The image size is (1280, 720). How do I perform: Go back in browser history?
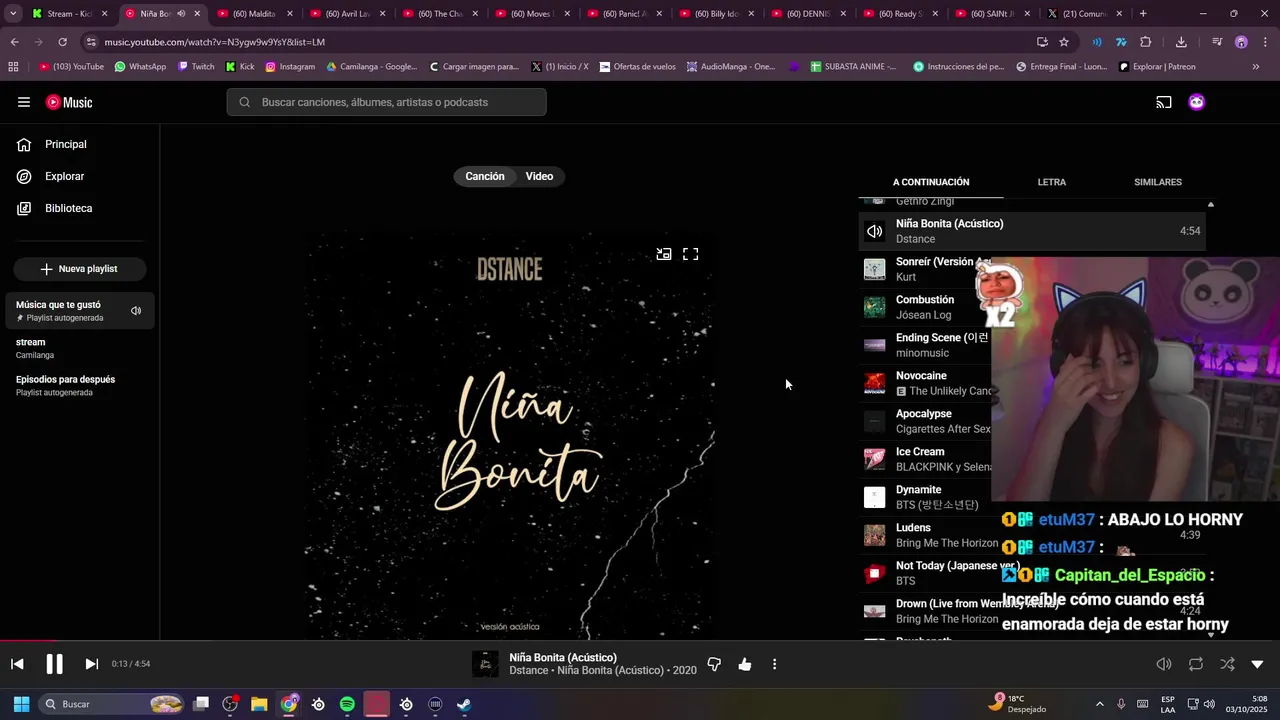click(14, 42)
